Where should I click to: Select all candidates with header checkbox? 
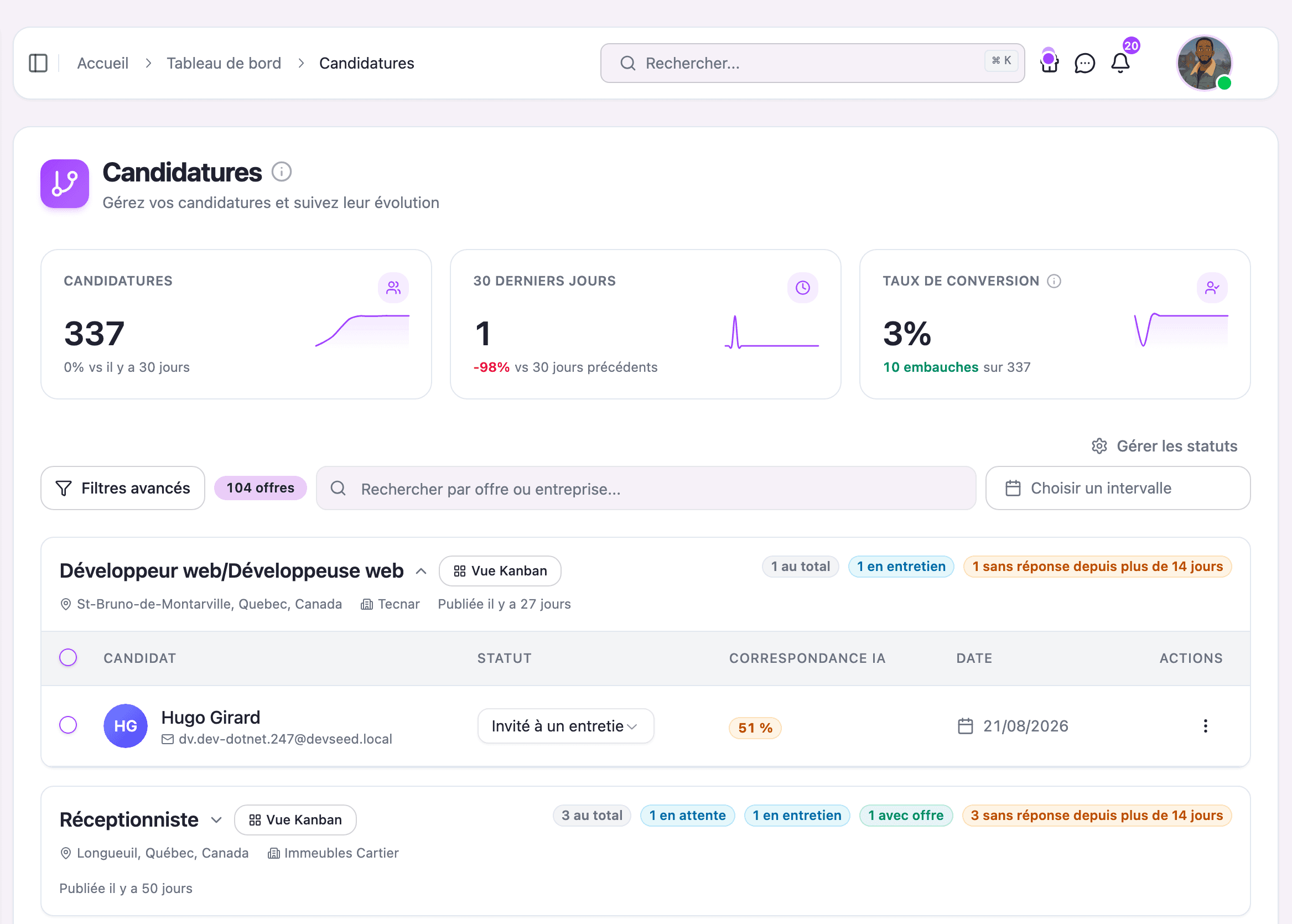(68, 658)
